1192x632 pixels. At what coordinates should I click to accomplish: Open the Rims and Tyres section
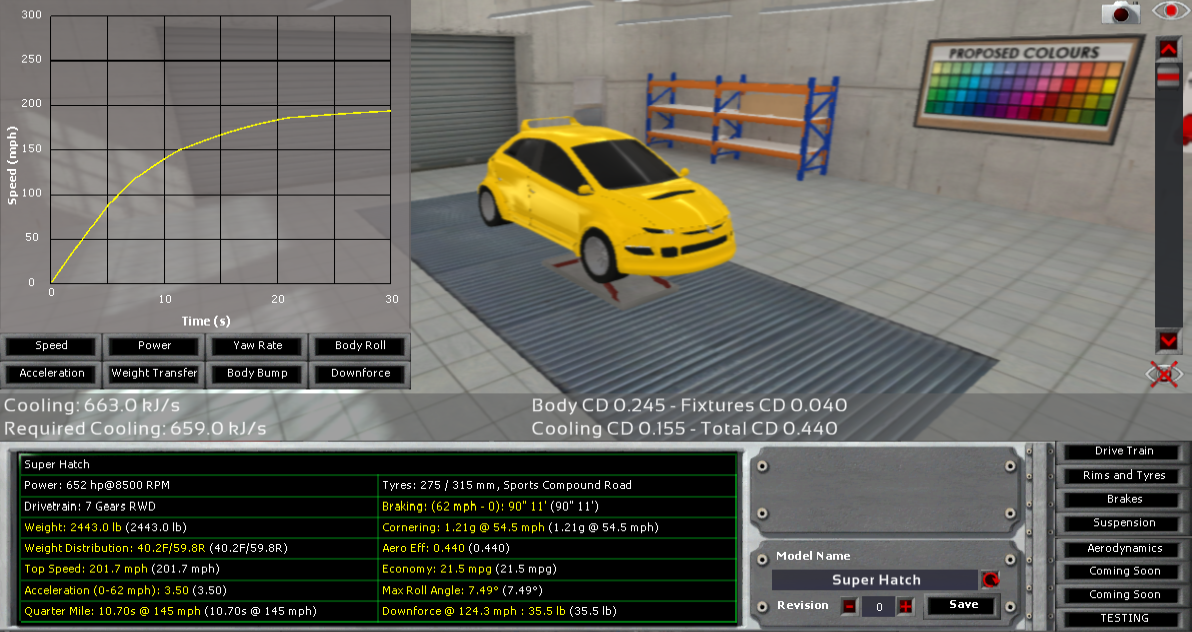tap(1124, 475)
